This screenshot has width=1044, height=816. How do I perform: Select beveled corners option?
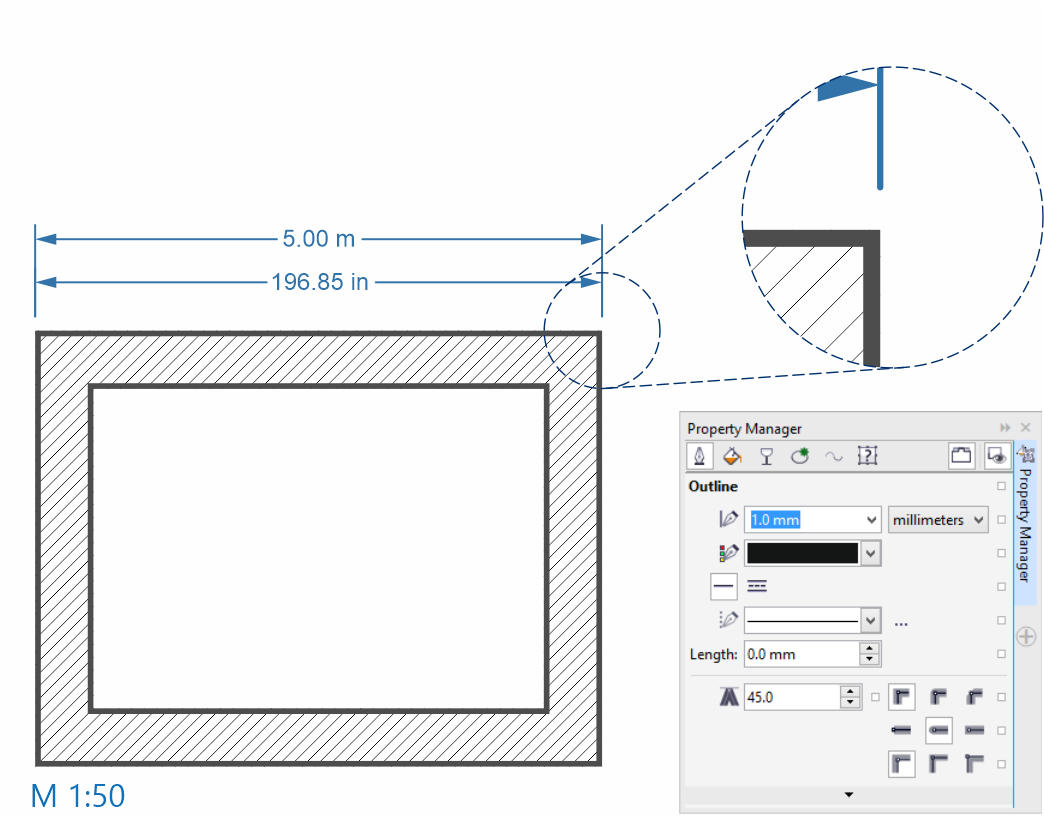pos(975,697)
